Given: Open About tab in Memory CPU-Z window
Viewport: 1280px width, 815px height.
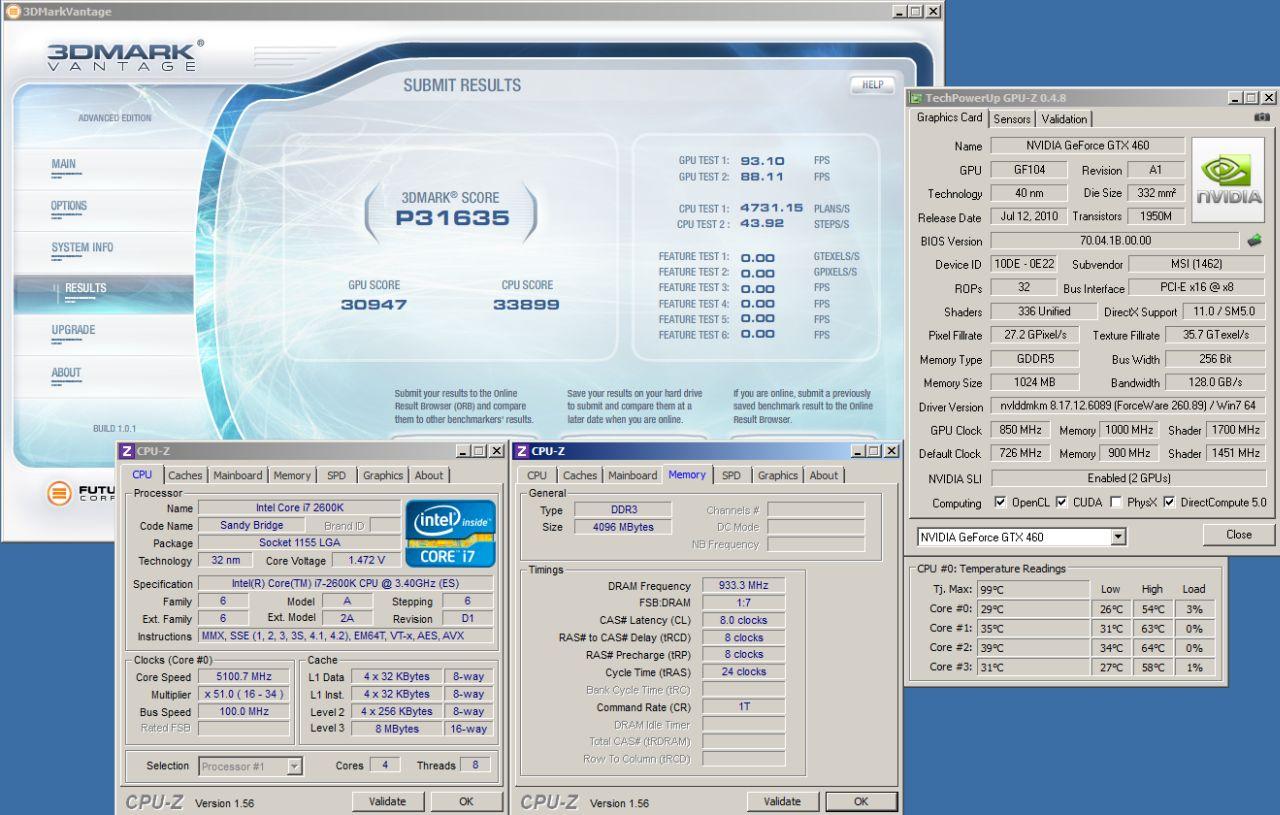Looking at the screenshot, I should tap(824, 475).
